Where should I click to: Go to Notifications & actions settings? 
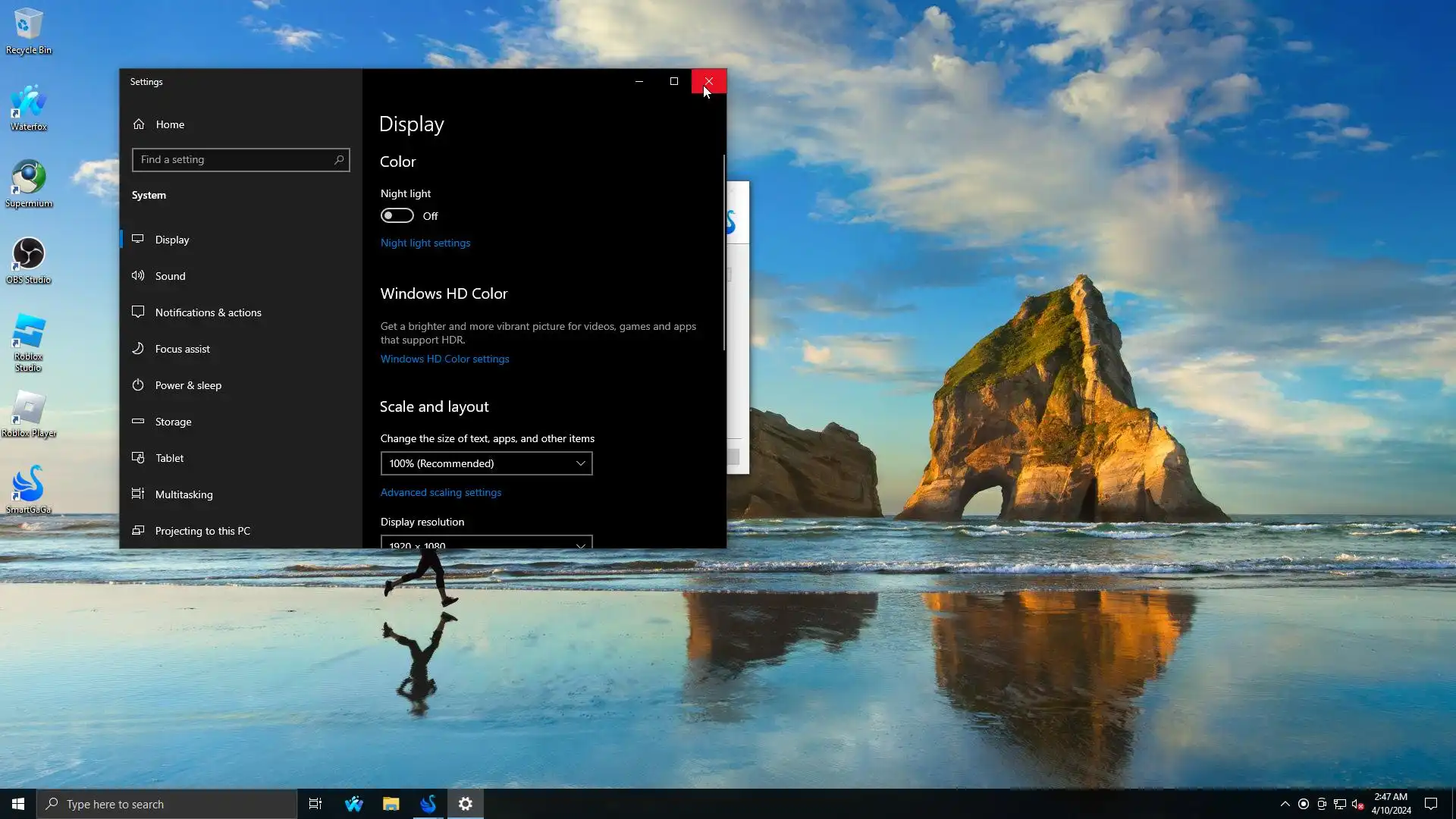(208, 312)
